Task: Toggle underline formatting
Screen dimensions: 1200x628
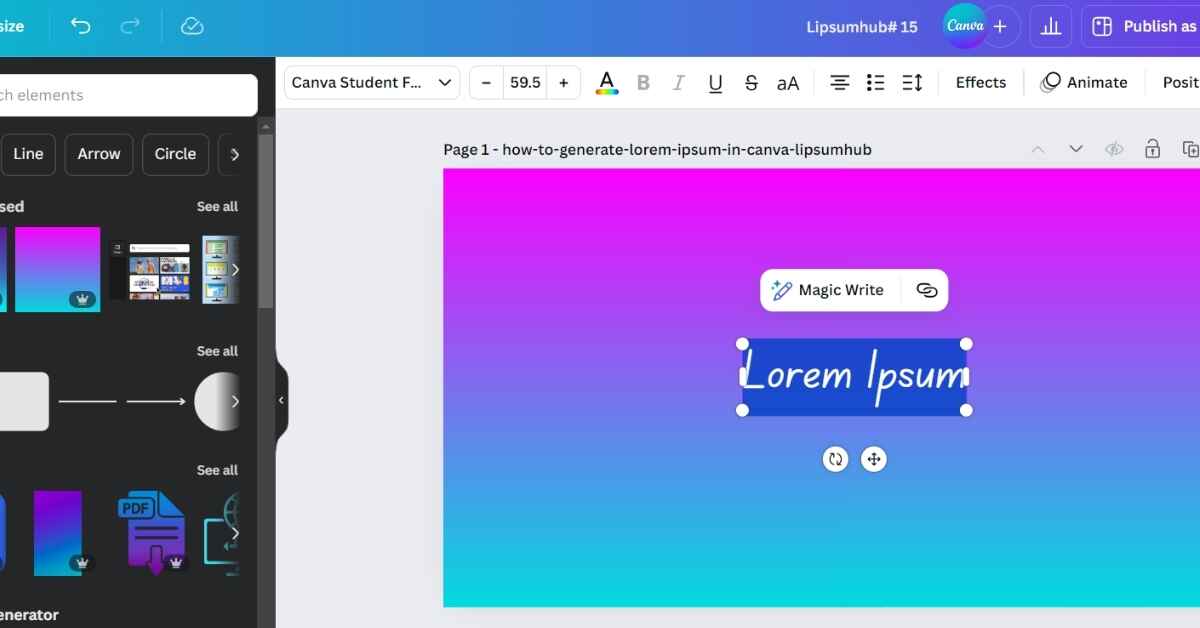Action: point(715,83)
